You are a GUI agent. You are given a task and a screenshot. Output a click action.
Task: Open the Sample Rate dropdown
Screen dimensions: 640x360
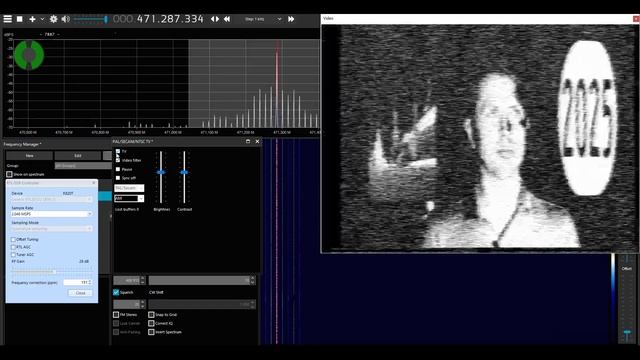point(51,214)
